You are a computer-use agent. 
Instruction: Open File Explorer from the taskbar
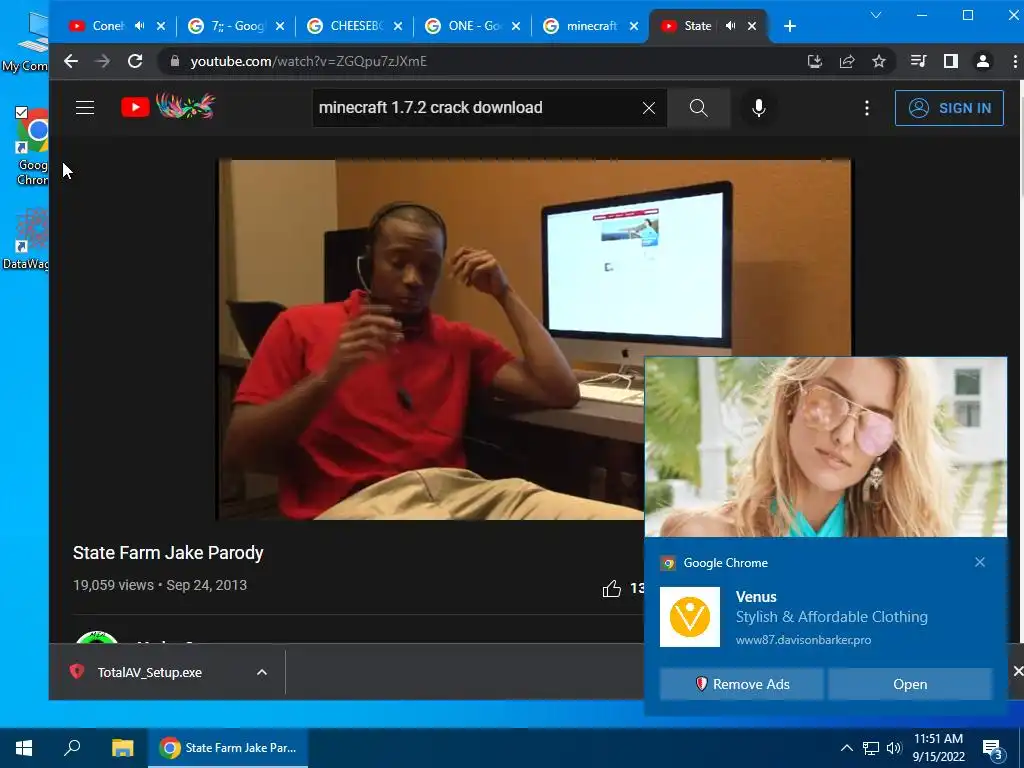[x=122, y=748]
